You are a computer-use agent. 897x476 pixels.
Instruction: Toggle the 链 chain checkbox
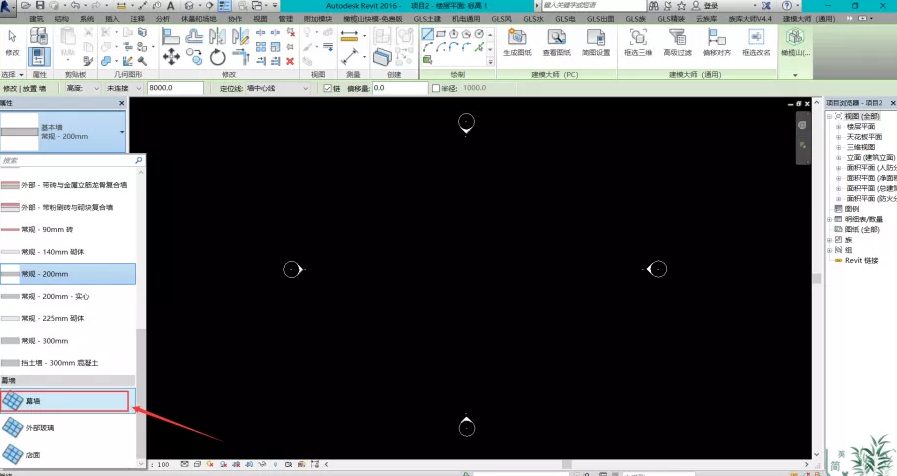coord(328,88)
